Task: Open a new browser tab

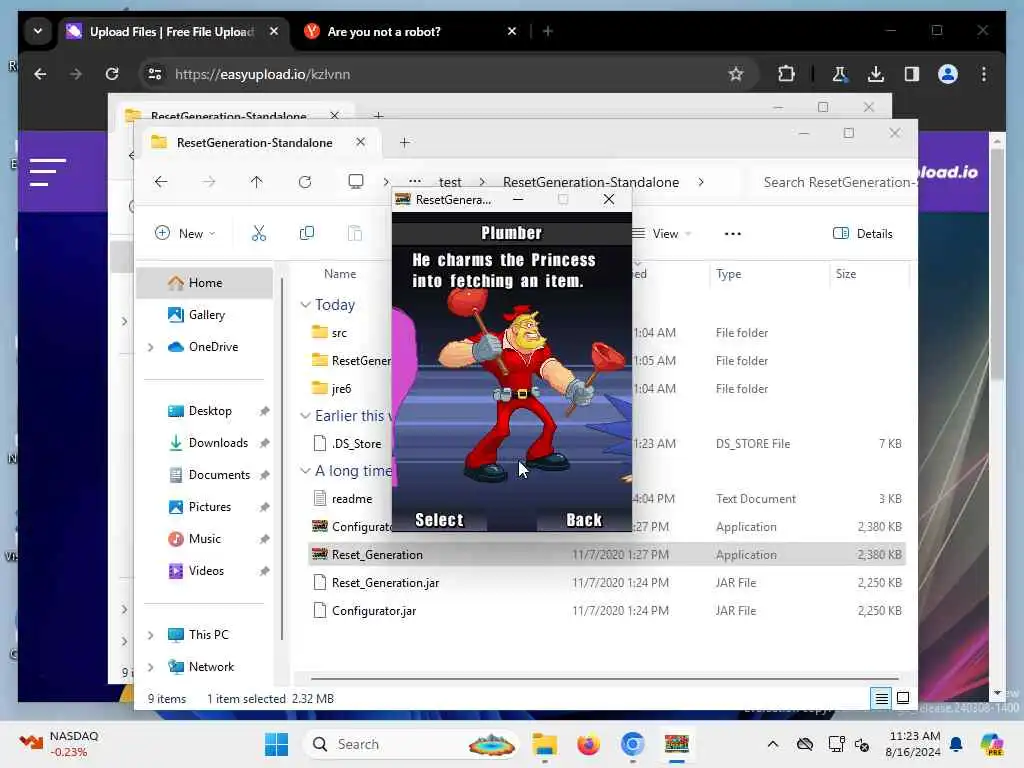Action: click(x=548, y=31)
